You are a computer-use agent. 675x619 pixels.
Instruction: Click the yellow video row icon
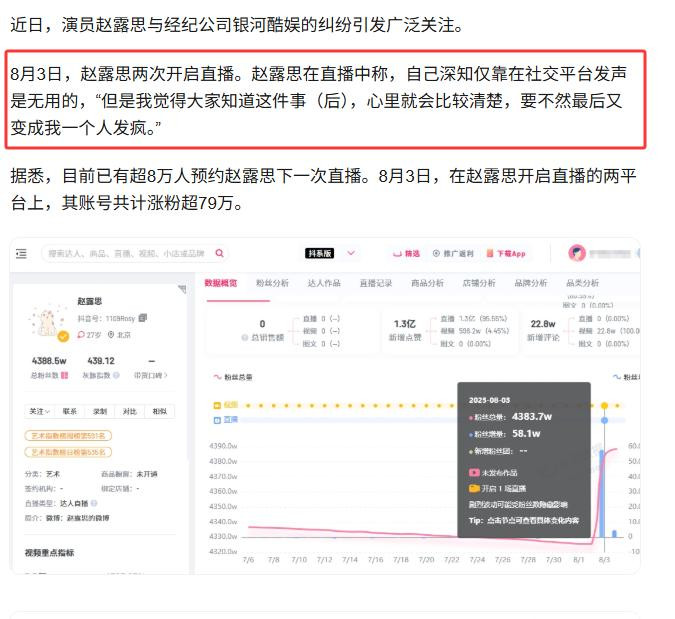click(x=217, y=405)
